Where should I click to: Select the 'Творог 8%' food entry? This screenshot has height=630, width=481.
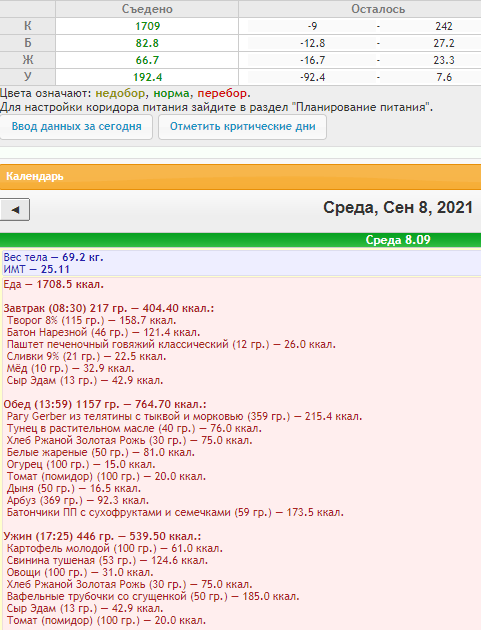[x=92, y=320]
